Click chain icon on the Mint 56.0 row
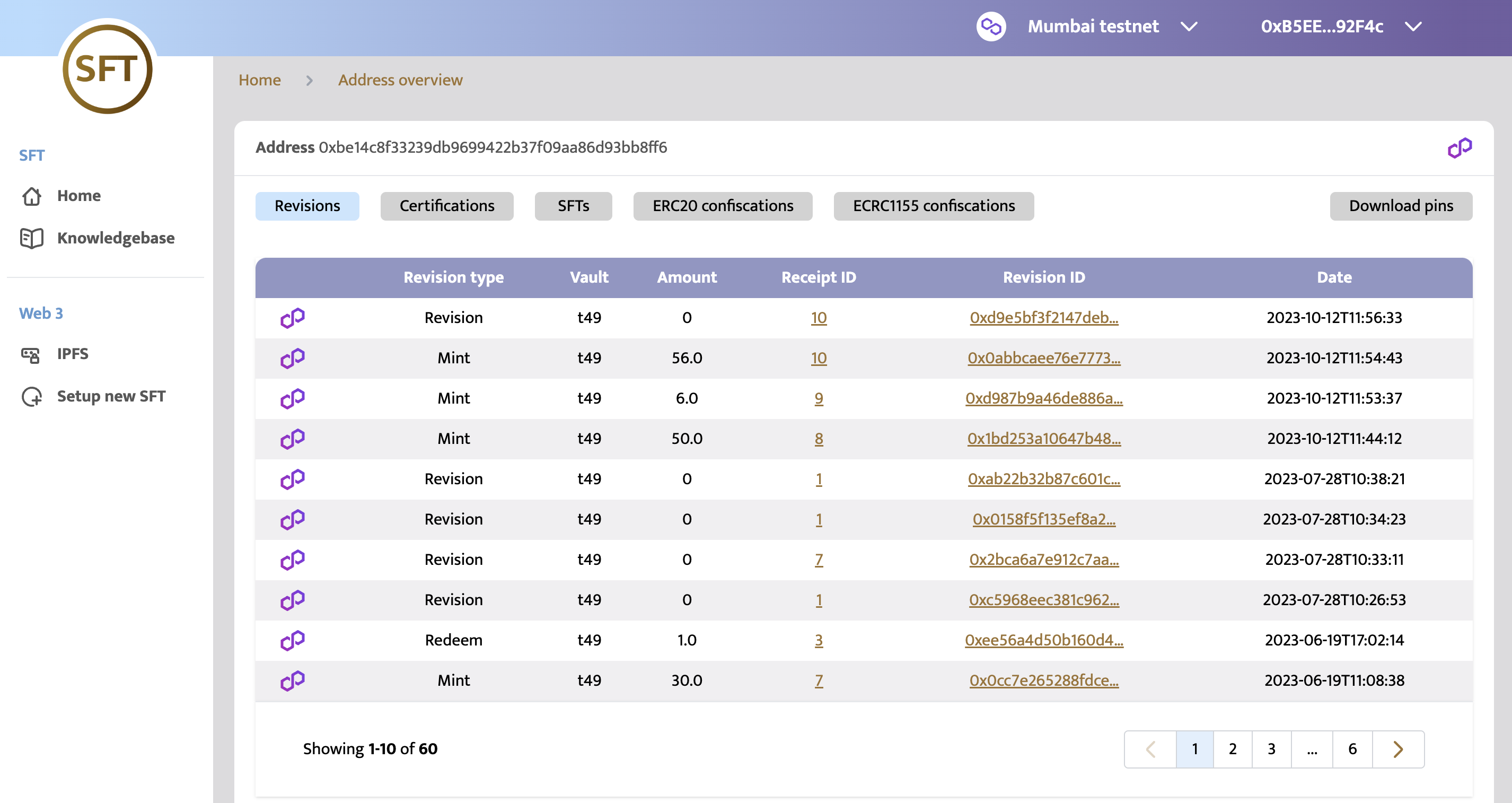1512x803 pixels. pyautogui.click(x=292, y=359)
